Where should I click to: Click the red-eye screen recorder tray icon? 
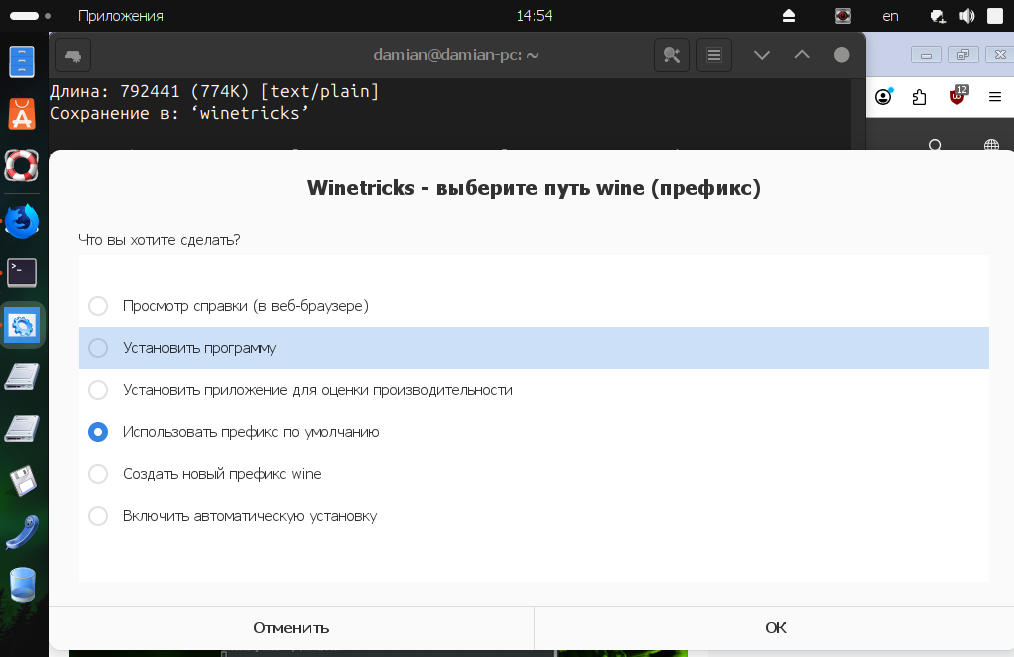tap(843, 16)
